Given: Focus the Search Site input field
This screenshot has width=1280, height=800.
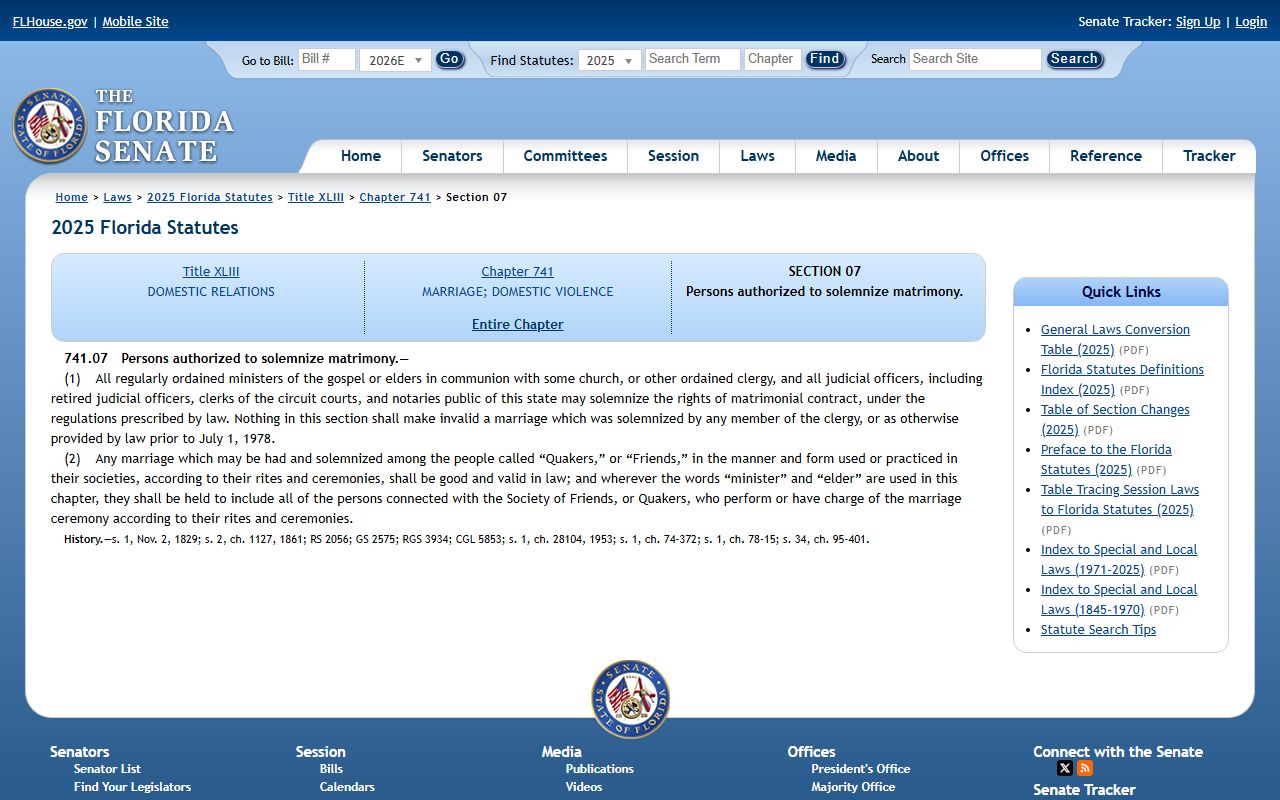Looking at the screenshot, I should [x=975, y=59].
